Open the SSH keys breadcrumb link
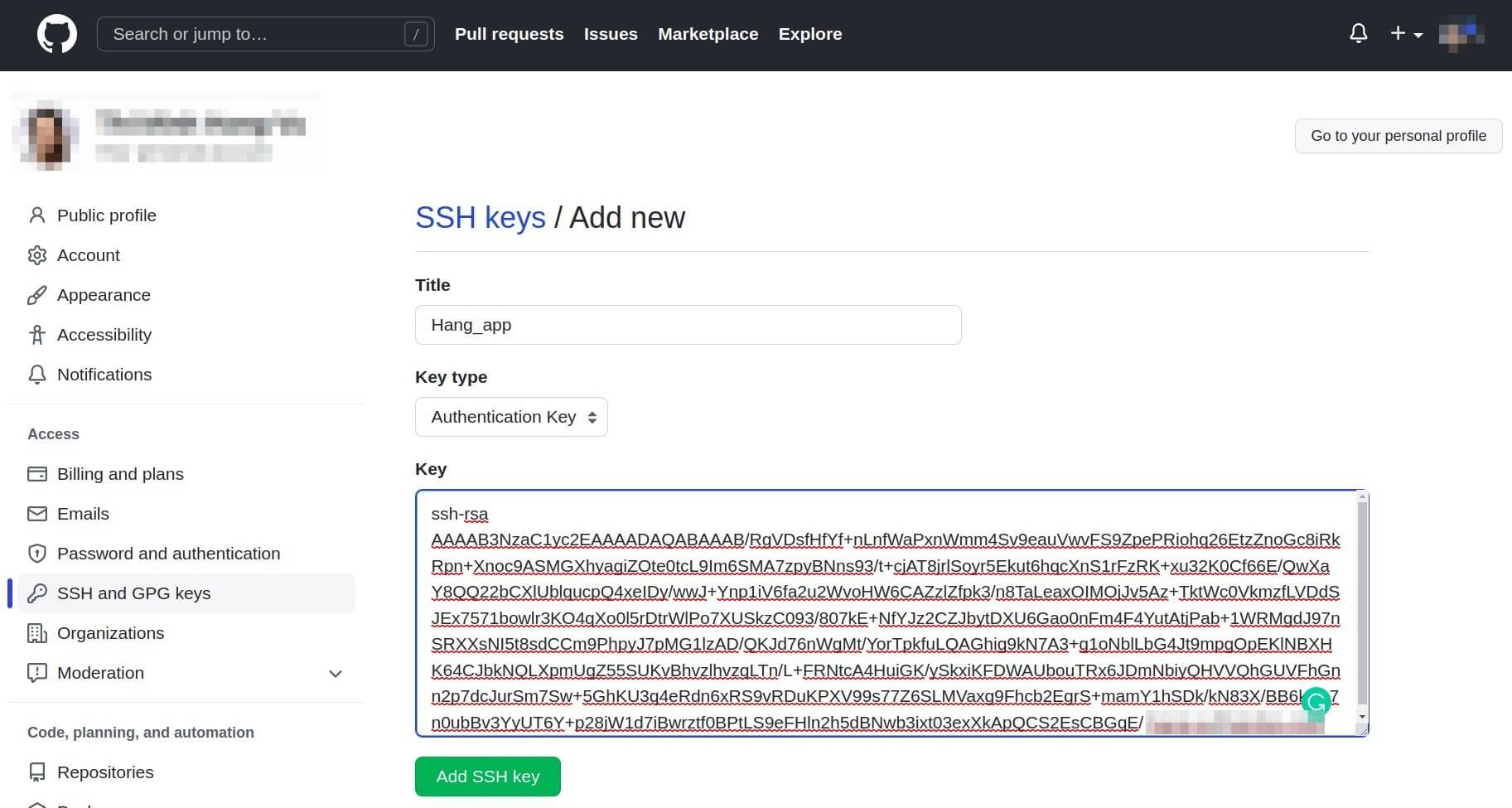The image size is (1512, 808). (480, 217)
